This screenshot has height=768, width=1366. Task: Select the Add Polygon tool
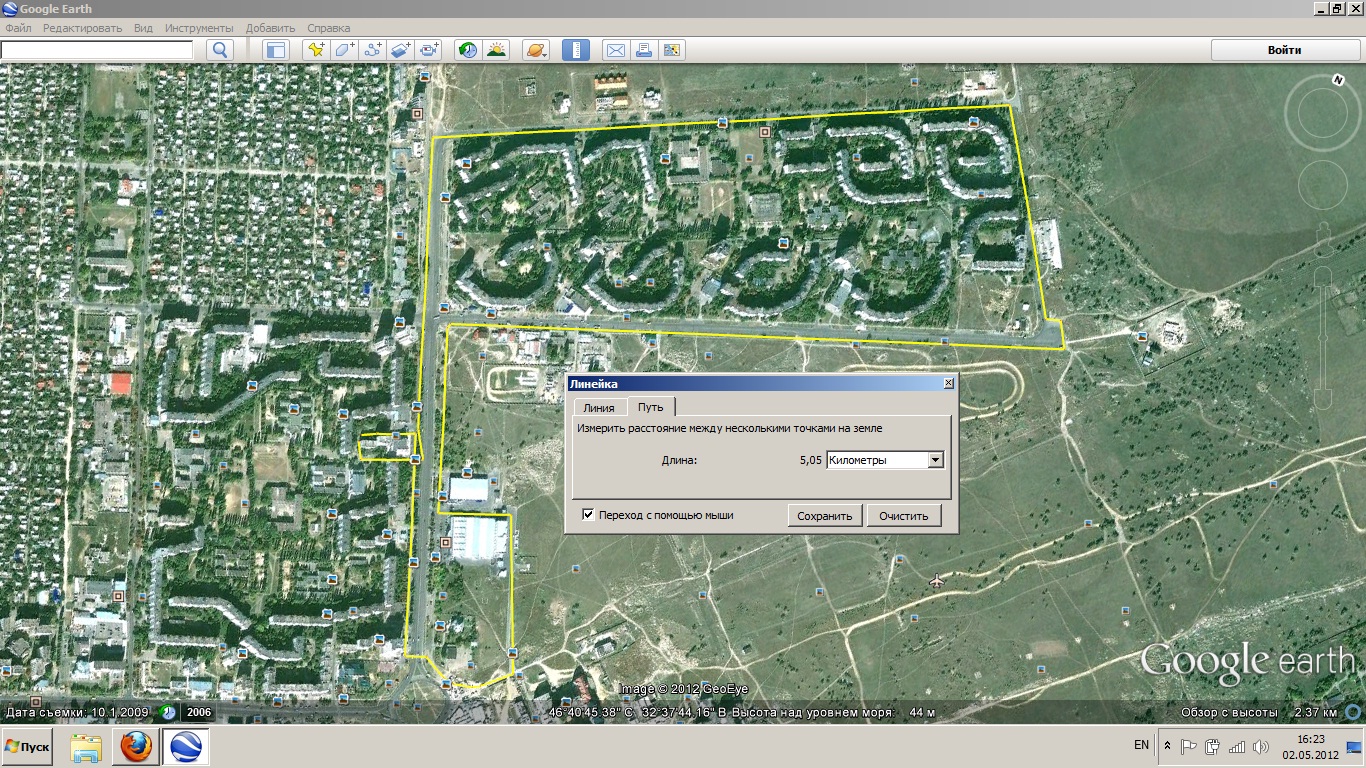[x=345, y=50]
